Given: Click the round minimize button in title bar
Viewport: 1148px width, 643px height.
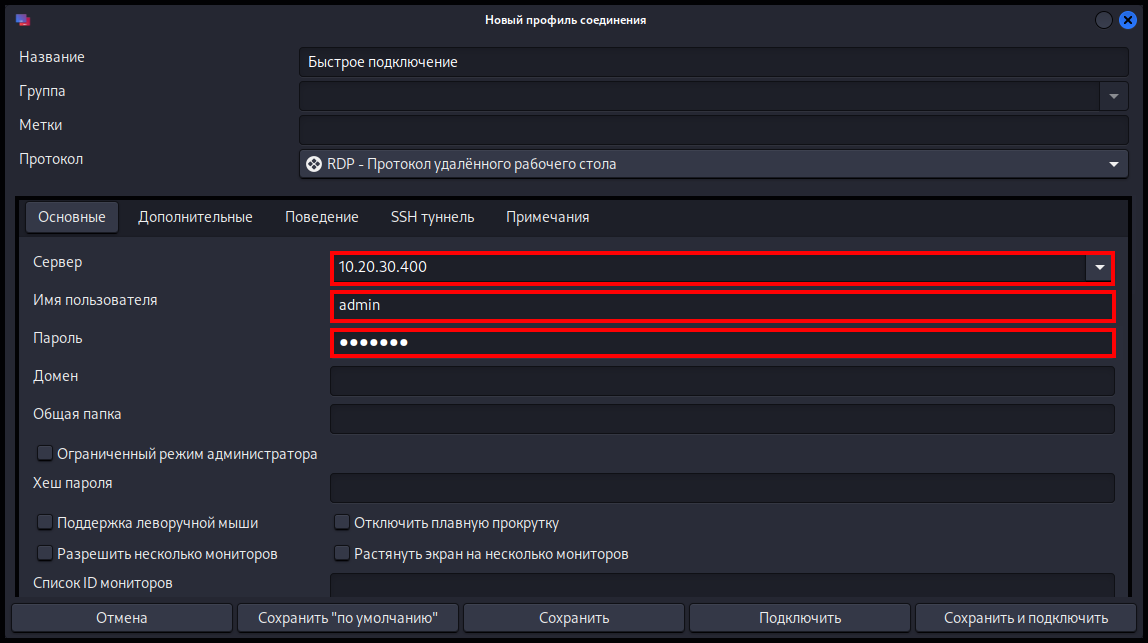Looking at the screenshot, I should coord(1103,21).
